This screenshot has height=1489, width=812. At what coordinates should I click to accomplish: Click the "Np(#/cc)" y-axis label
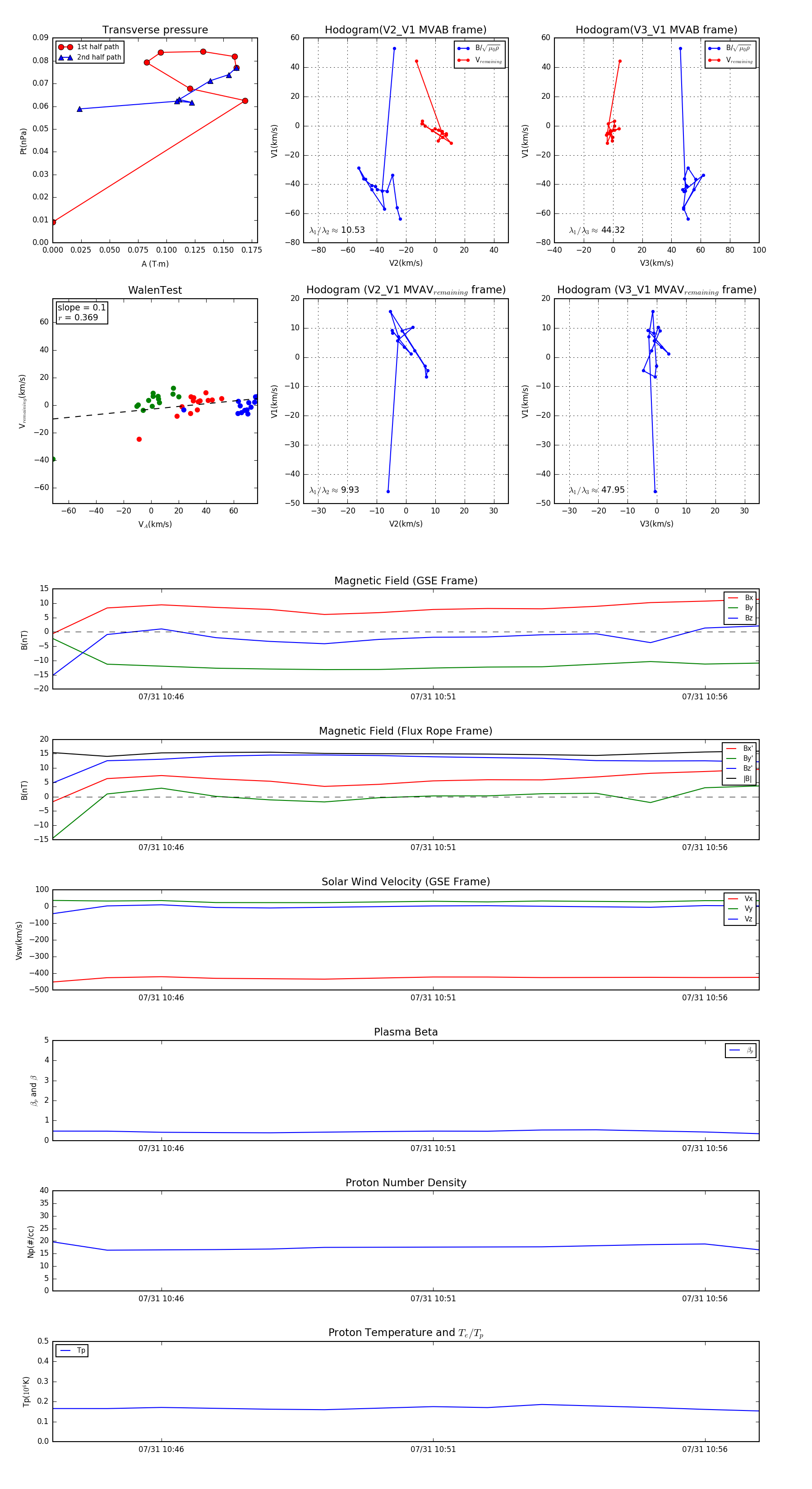pyautogui.click(x=31, y=1242)
